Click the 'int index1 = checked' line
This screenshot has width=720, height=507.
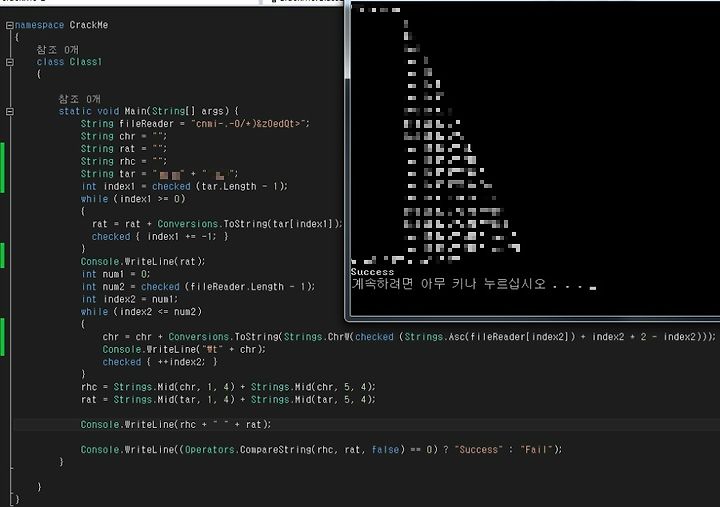pyautogui.click(x=184, y=186)
